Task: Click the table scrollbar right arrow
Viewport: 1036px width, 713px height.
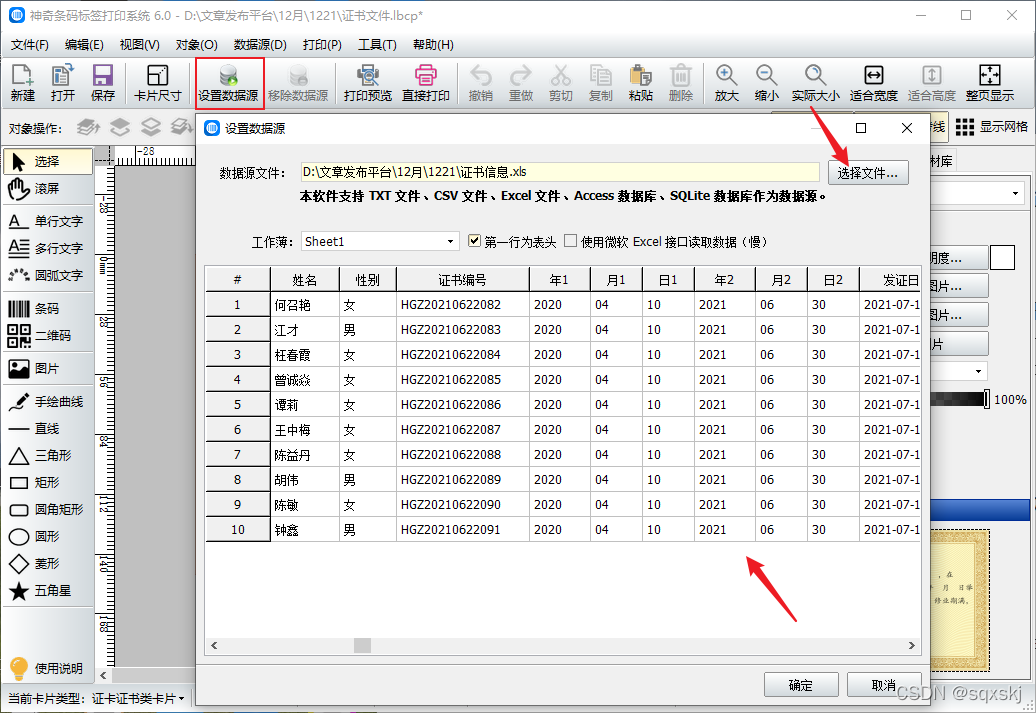Action: pyautogui.click(x=911, y=645)
